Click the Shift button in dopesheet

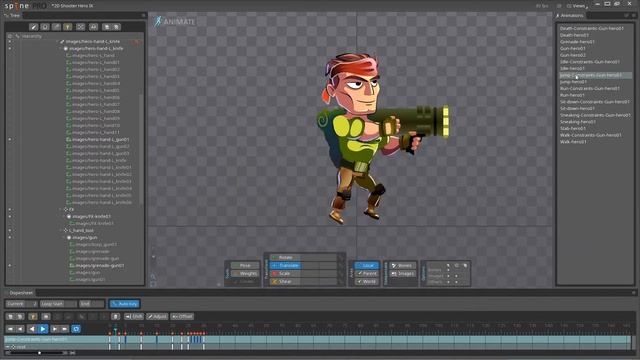134,316
